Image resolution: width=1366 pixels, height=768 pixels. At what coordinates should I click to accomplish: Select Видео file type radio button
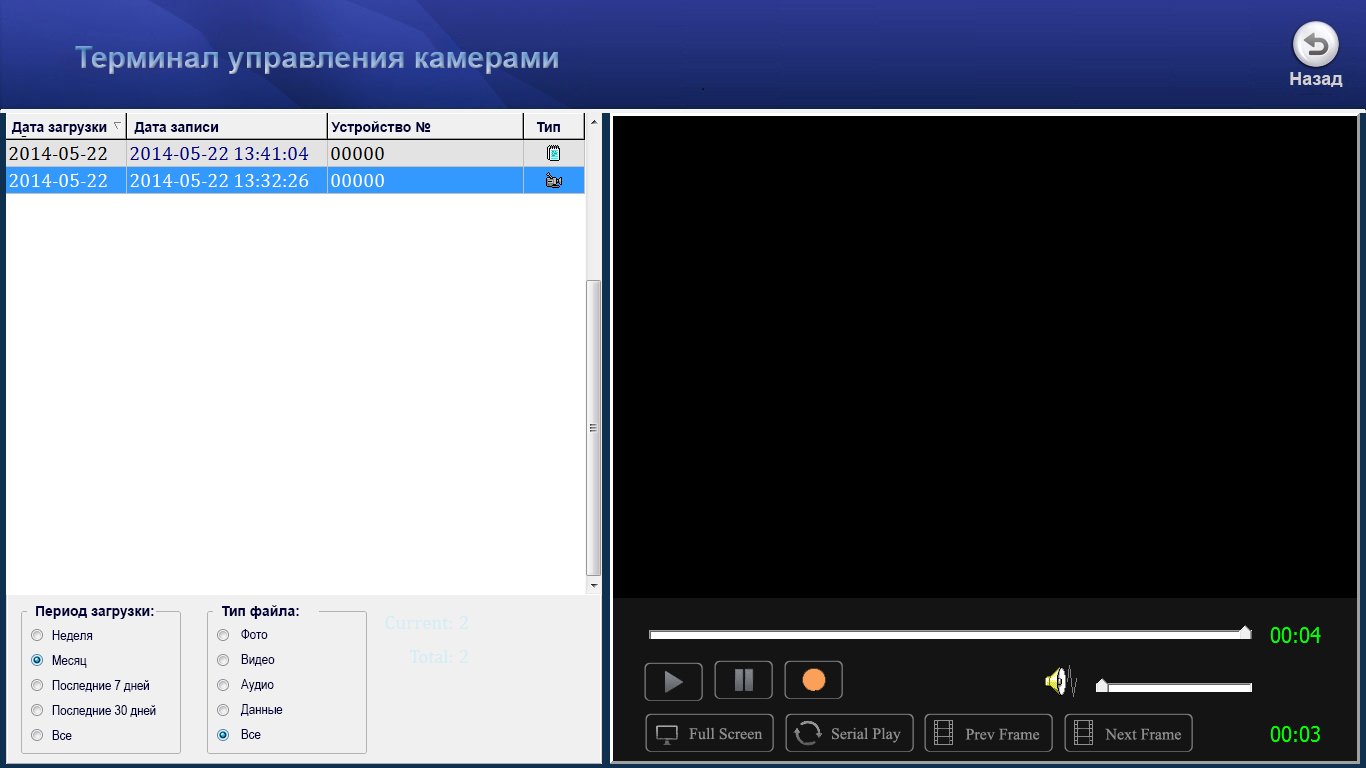pos(223,660)
